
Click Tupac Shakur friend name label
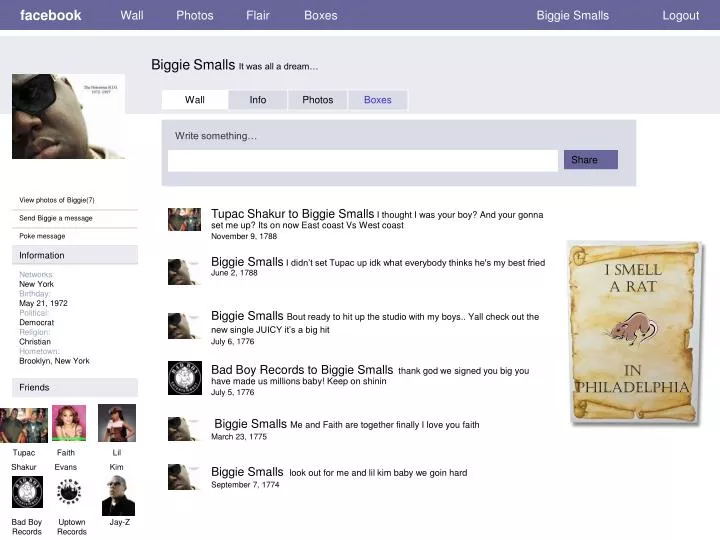tap(24, 460)
